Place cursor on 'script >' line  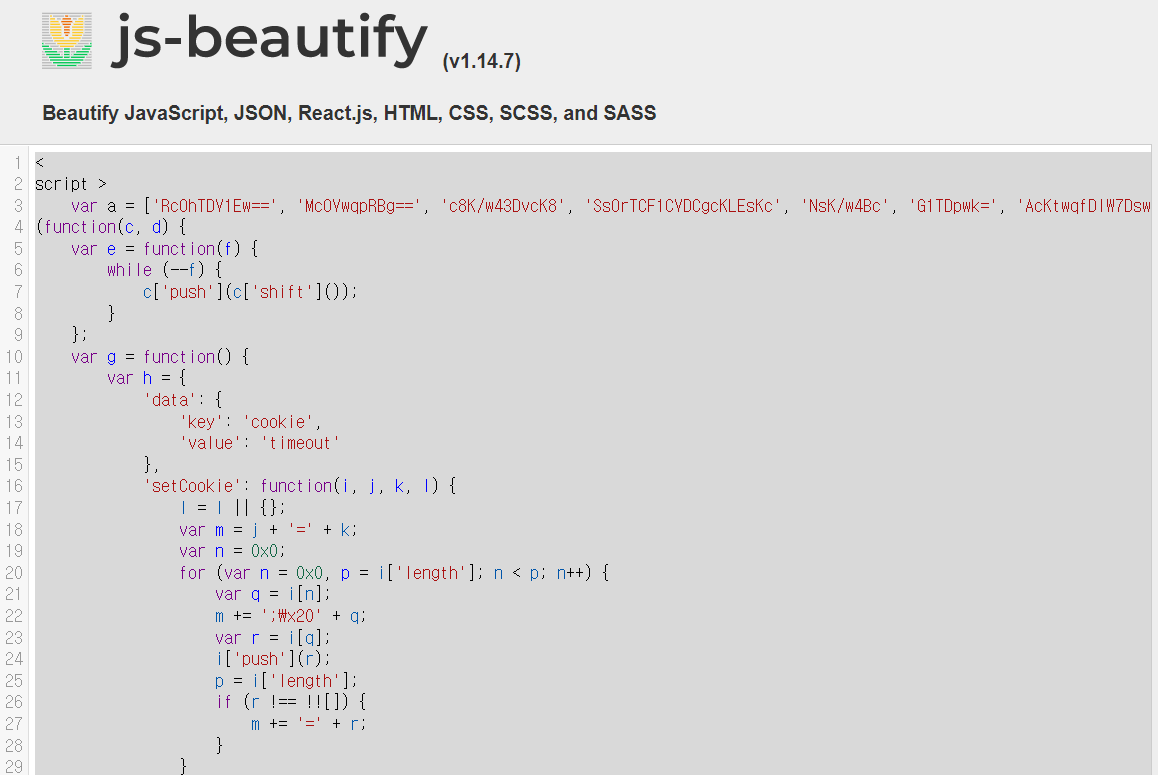(x=71, y=184)
